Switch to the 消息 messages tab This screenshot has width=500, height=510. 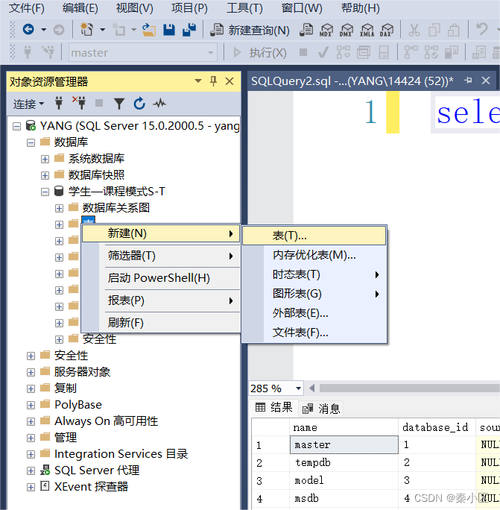321,408
